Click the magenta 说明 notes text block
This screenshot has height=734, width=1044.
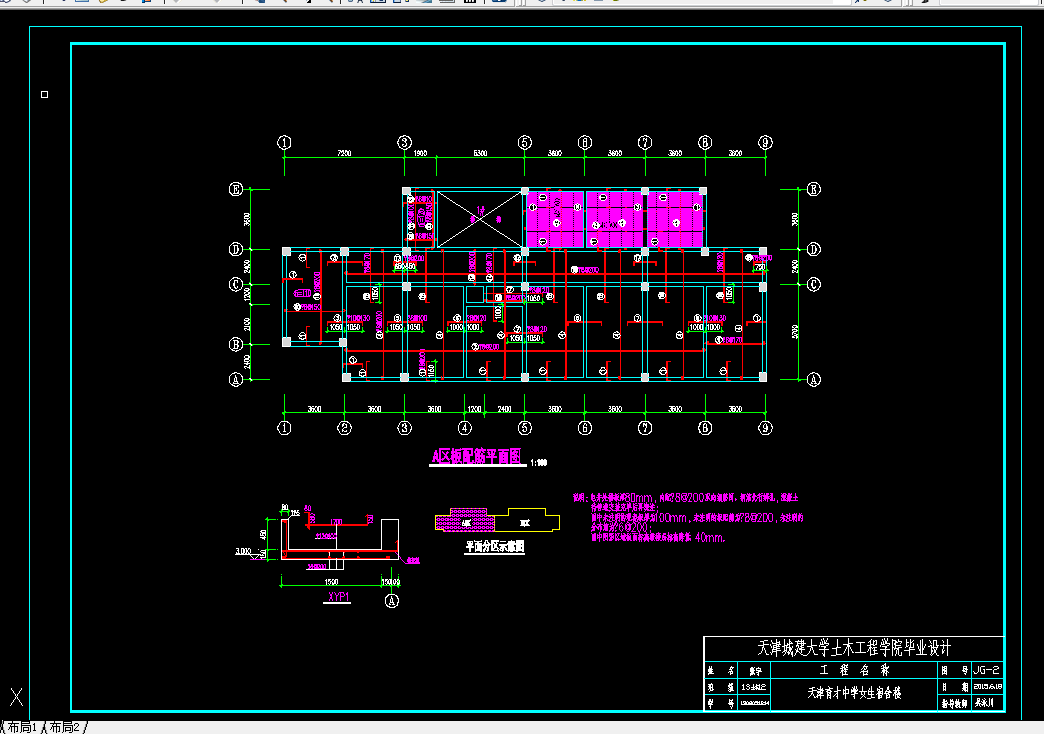688,517
